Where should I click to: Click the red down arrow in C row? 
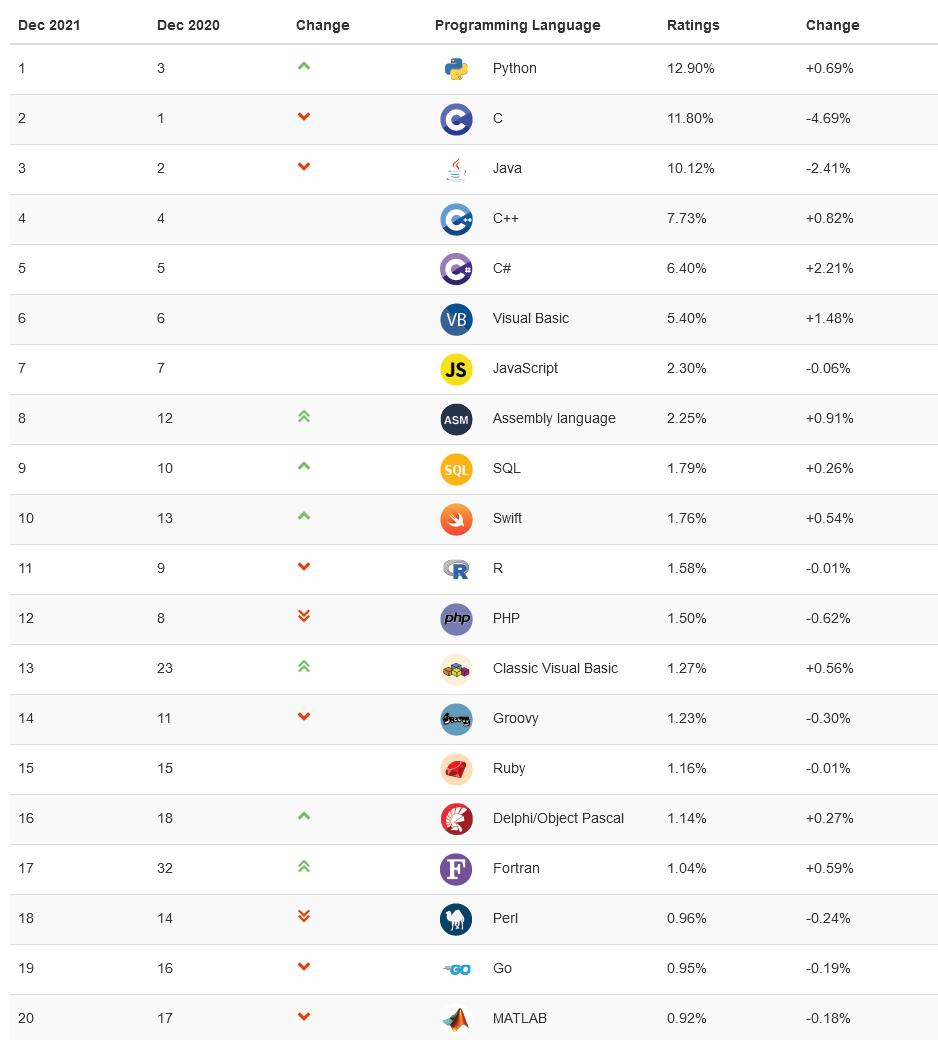point(304,117)
